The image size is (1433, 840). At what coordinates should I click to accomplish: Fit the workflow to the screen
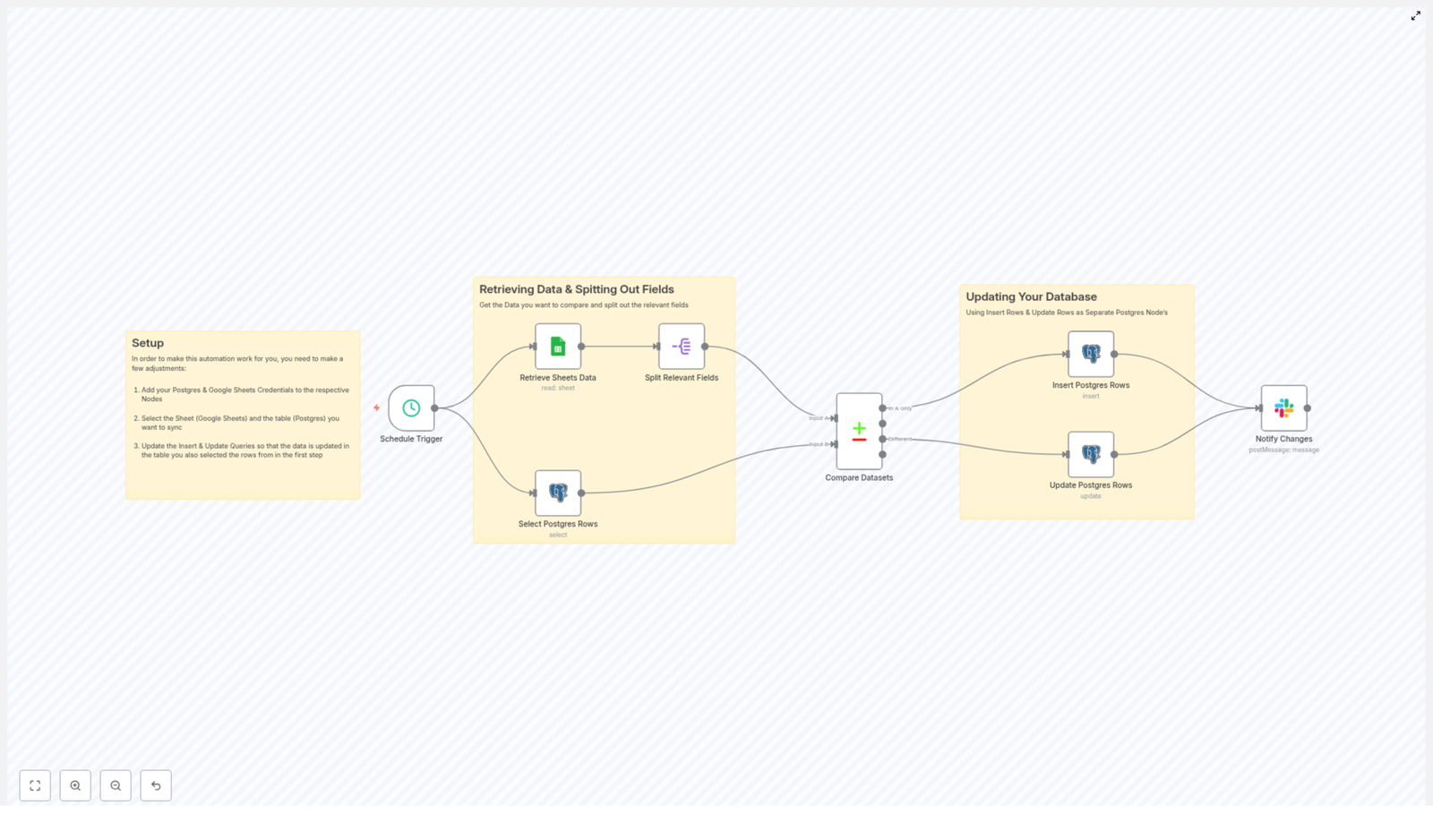35,785
